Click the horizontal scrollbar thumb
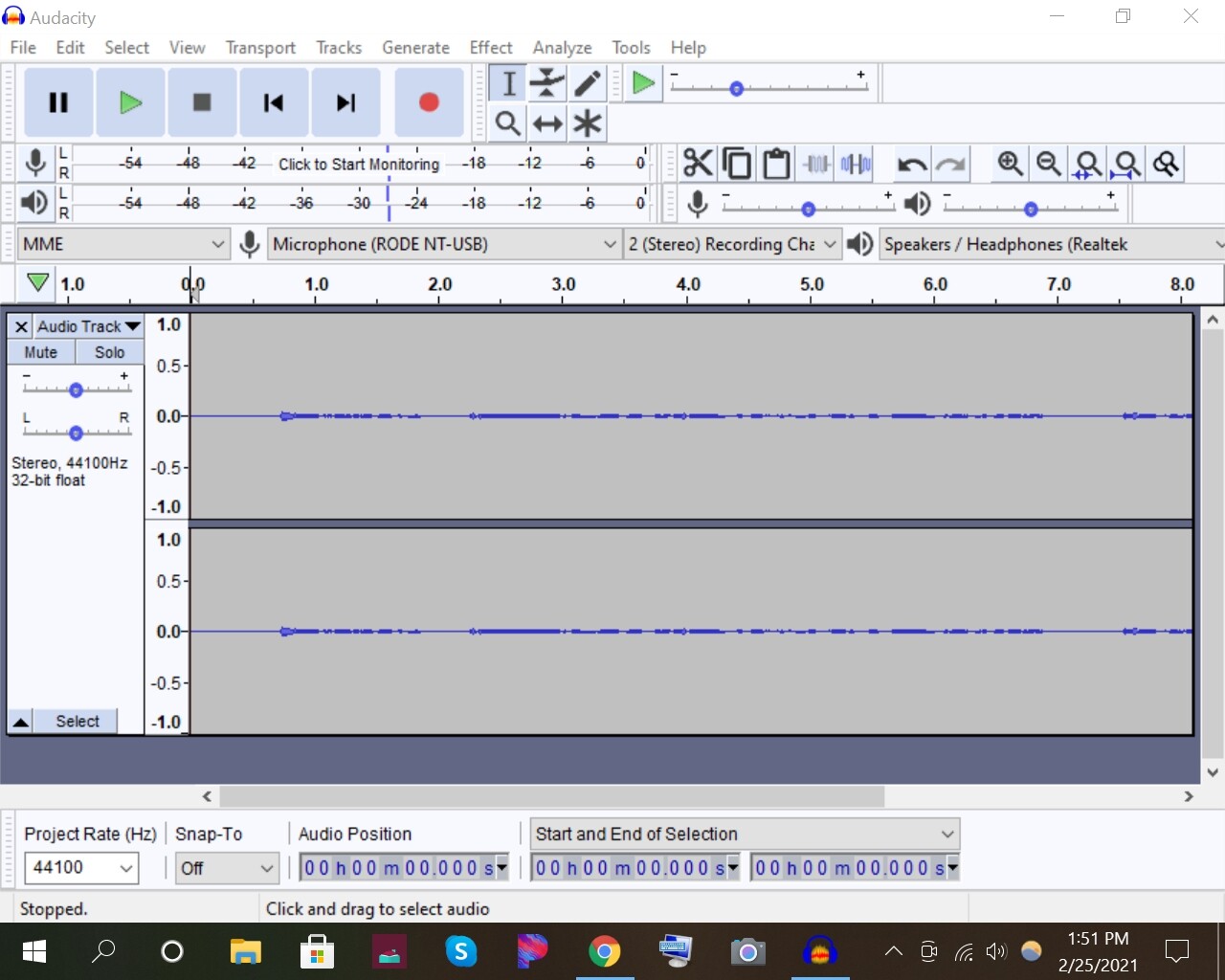The width and height of the screenshot is (1225, 980). (x=552, y=796)
